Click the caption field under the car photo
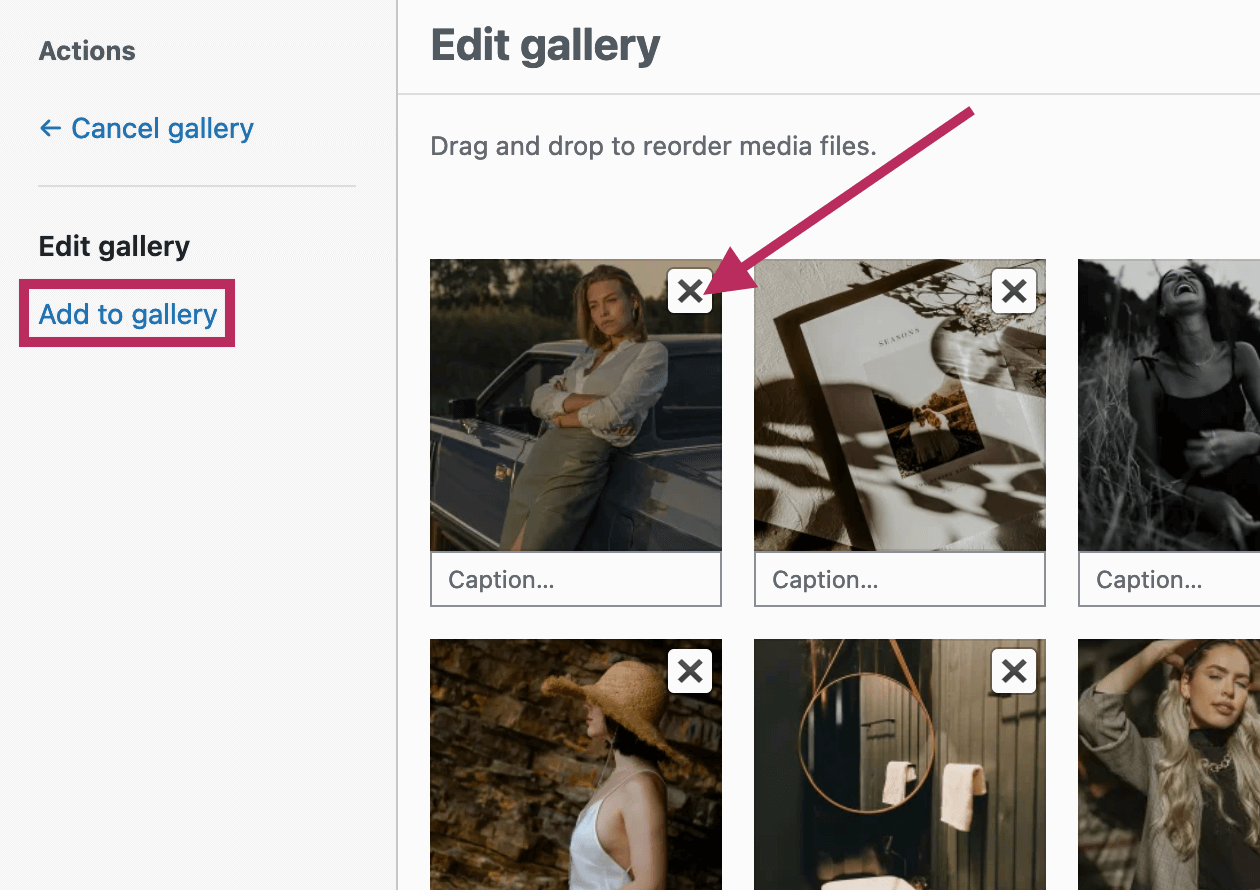This screenshot has height=890, width=1260. (576, 580)
